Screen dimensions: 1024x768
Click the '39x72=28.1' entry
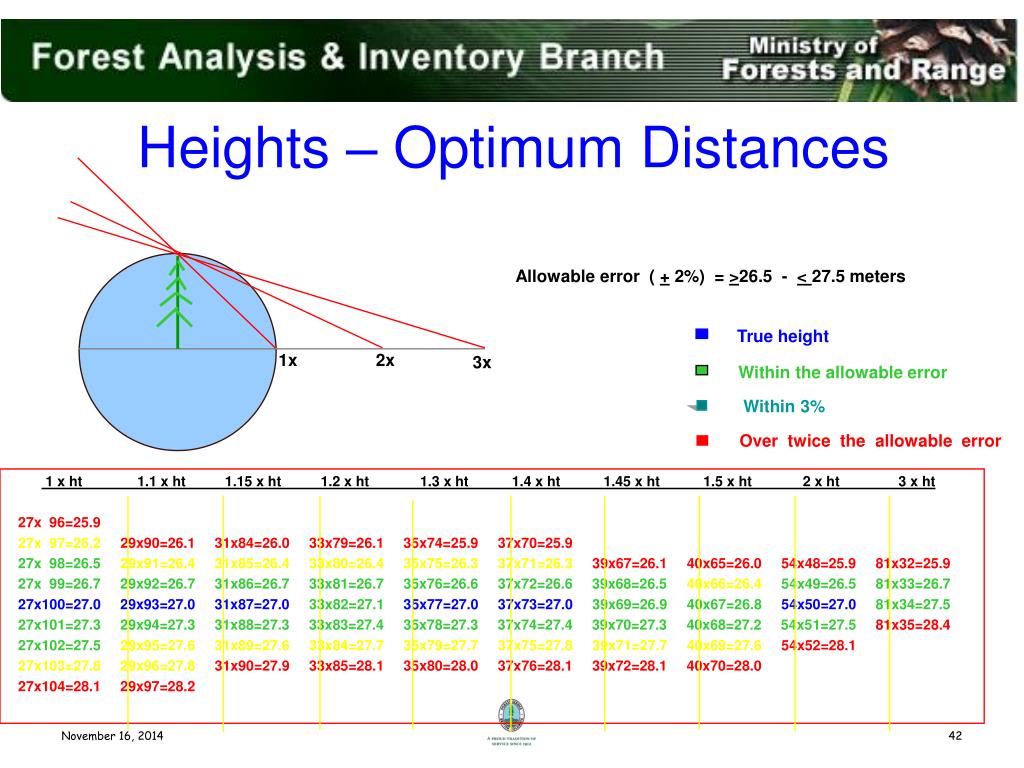[630, 666]
